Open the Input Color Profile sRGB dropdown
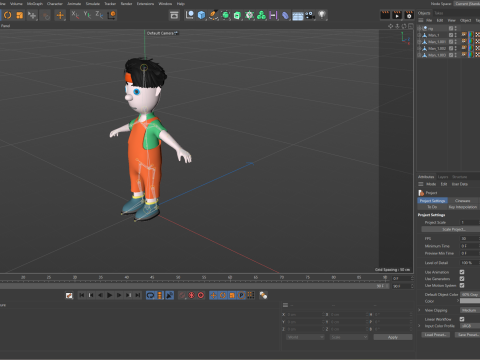 coord(470,326)
